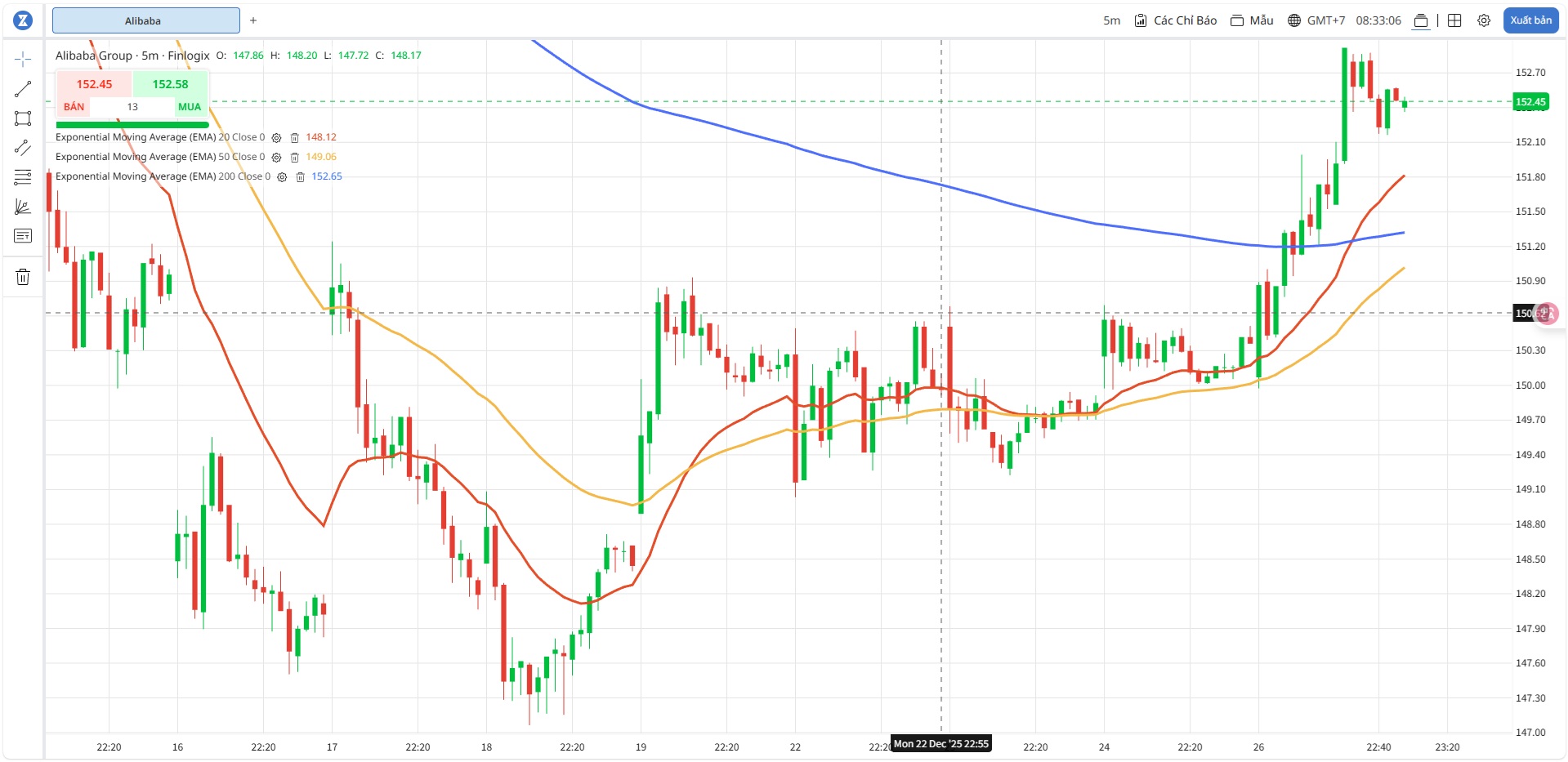Select the trend line drawing tool
1568x762 pixels.
23,89
